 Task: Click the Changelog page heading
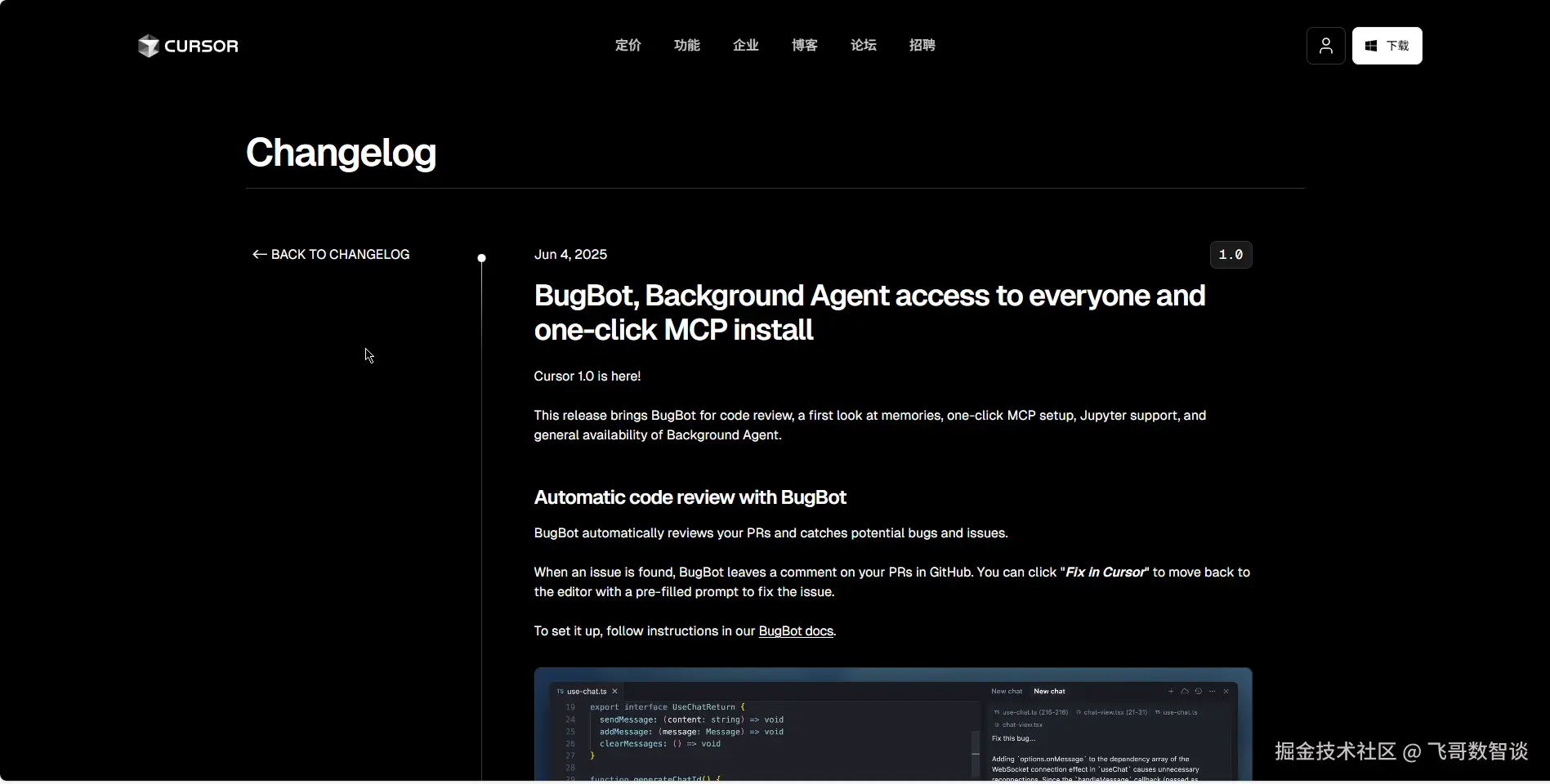point(341,153)
